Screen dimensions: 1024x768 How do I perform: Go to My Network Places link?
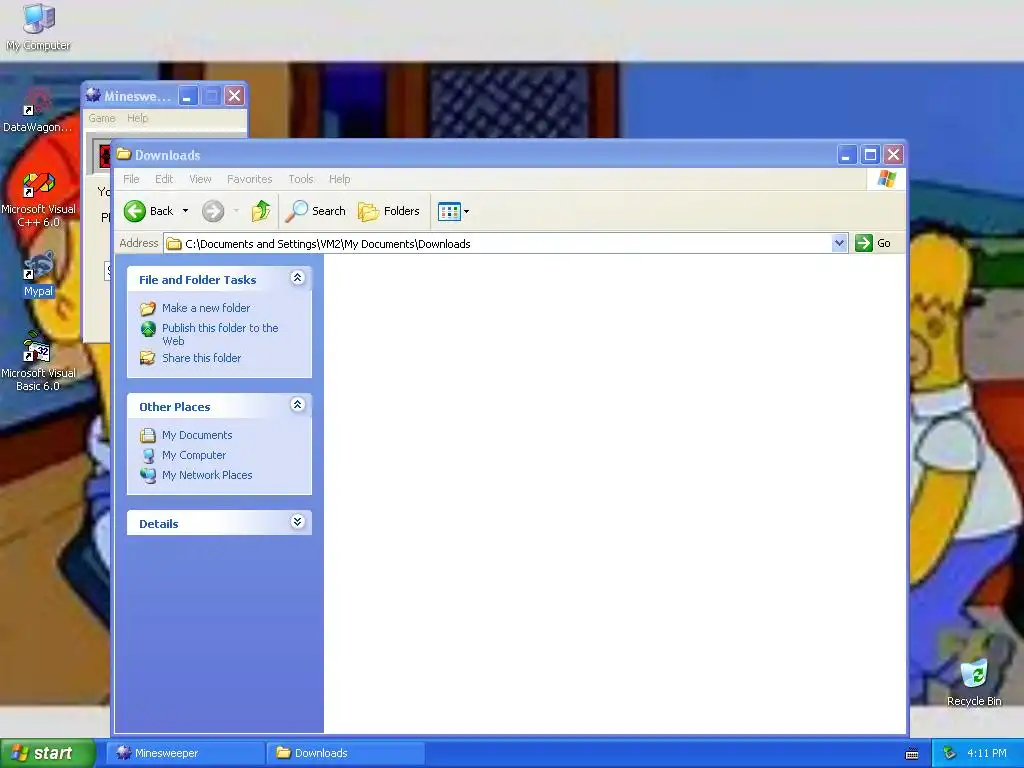[x=207, y=475]
